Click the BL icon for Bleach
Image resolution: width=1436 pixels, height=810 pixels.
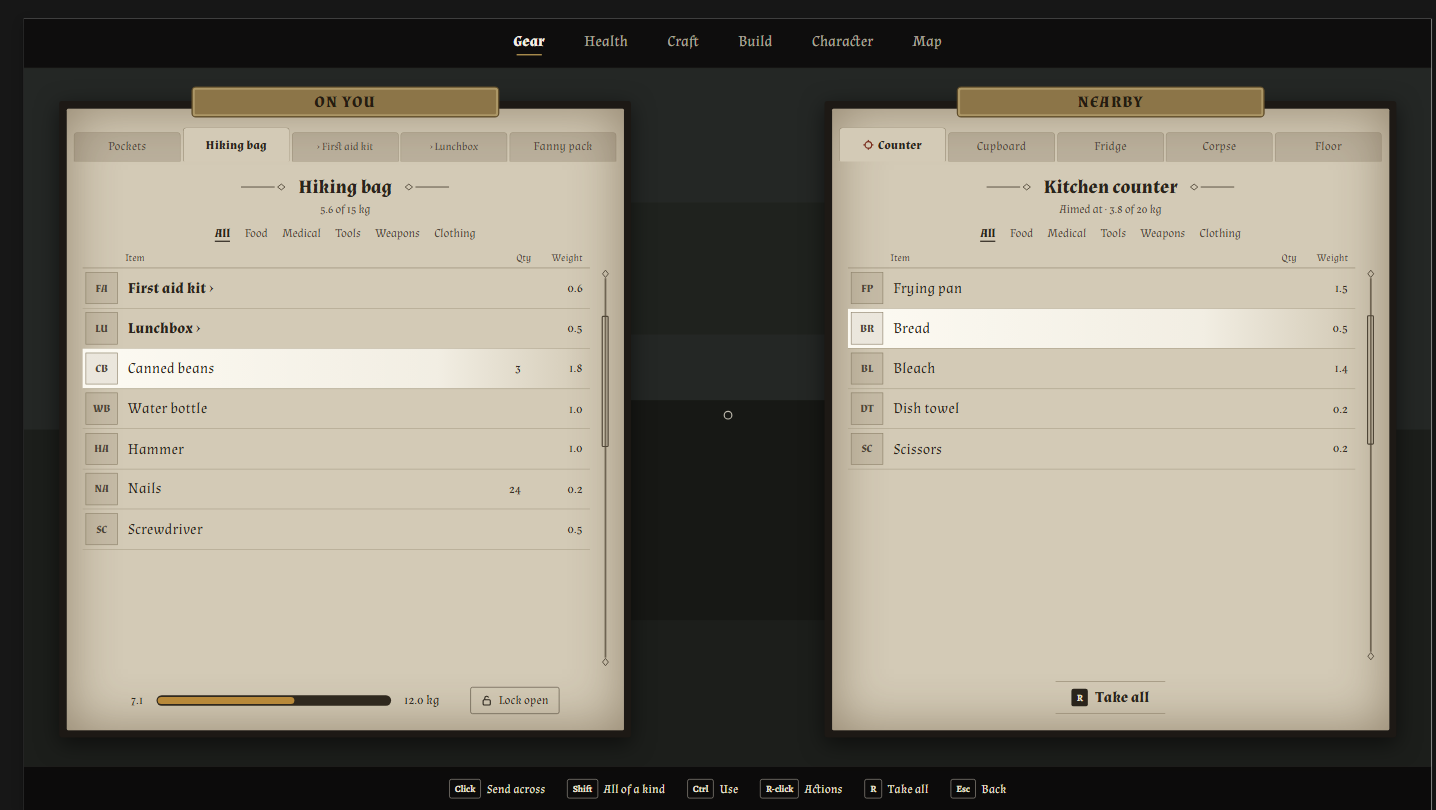click(x=867, y=368)
